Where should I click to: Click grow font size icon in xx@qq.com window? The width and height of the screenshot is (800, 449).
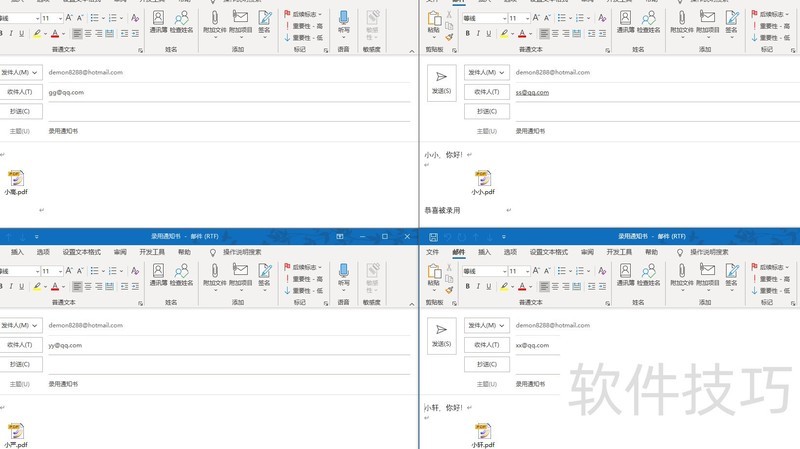coord(536,271)
